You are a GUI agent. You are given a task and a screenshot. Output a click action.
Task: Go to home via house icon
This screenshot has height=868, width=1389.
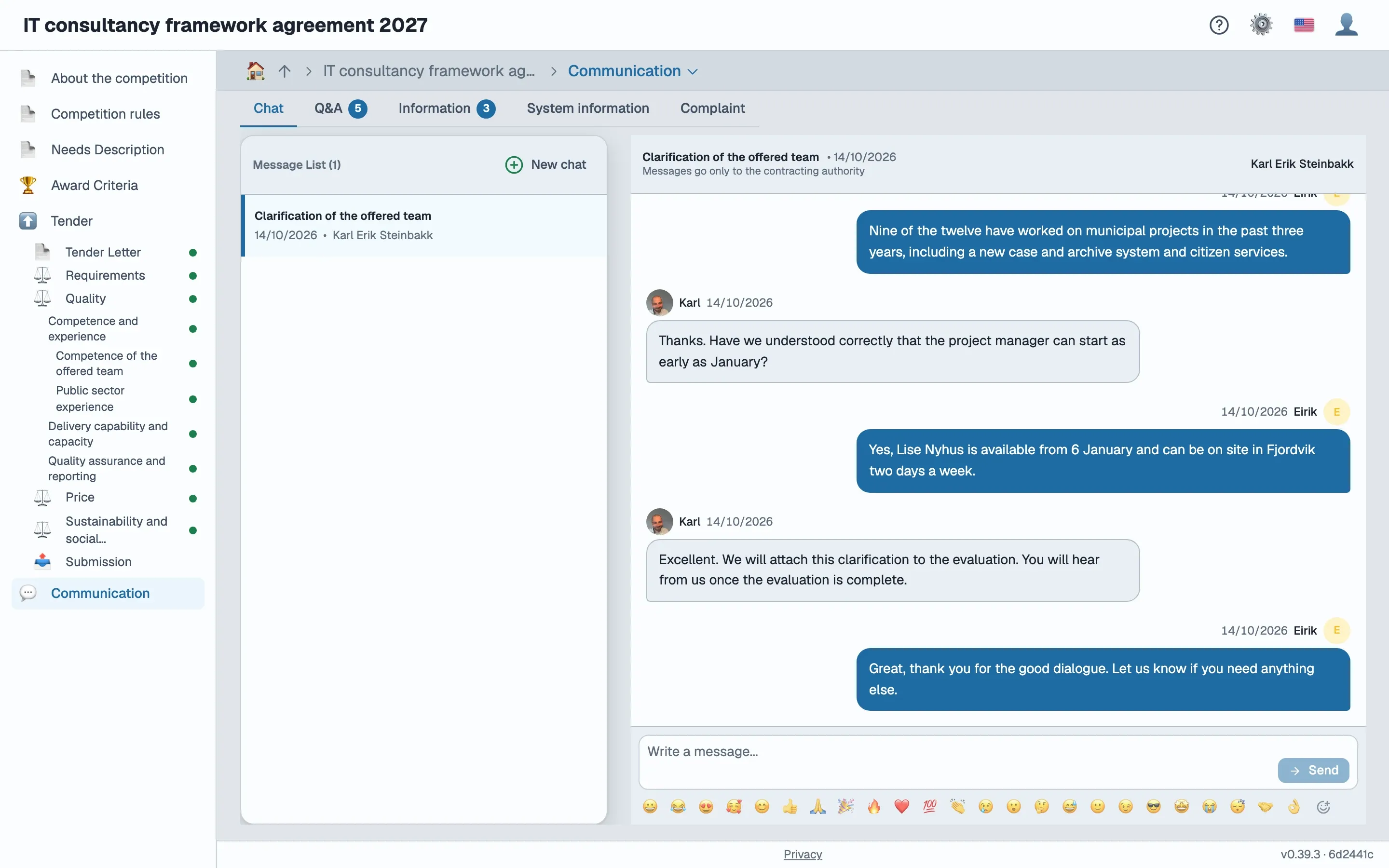256,71
